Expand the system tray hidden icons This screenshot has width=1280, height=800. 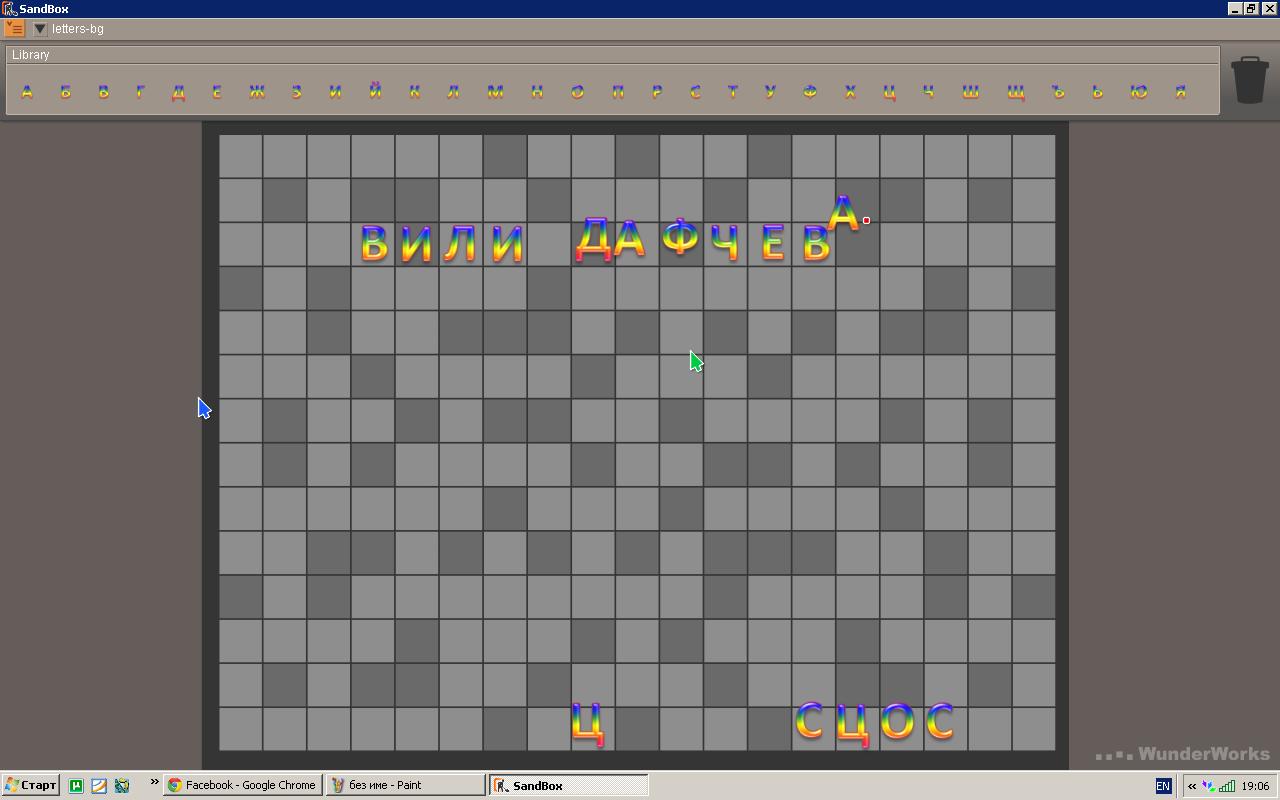1191,786
